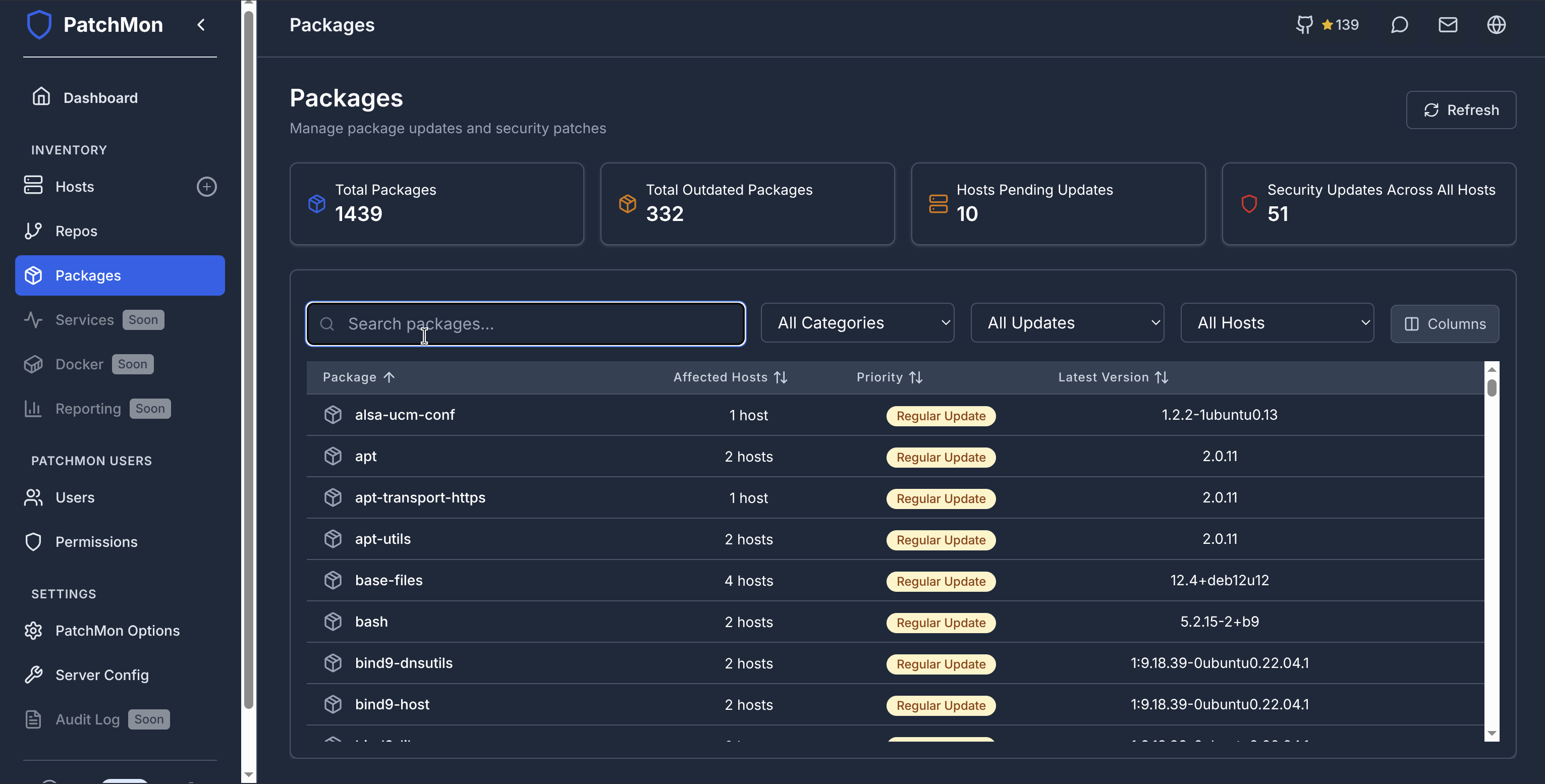
Task: Collapse the sidebar with the arrow toggle
Action: pos(200,25)
